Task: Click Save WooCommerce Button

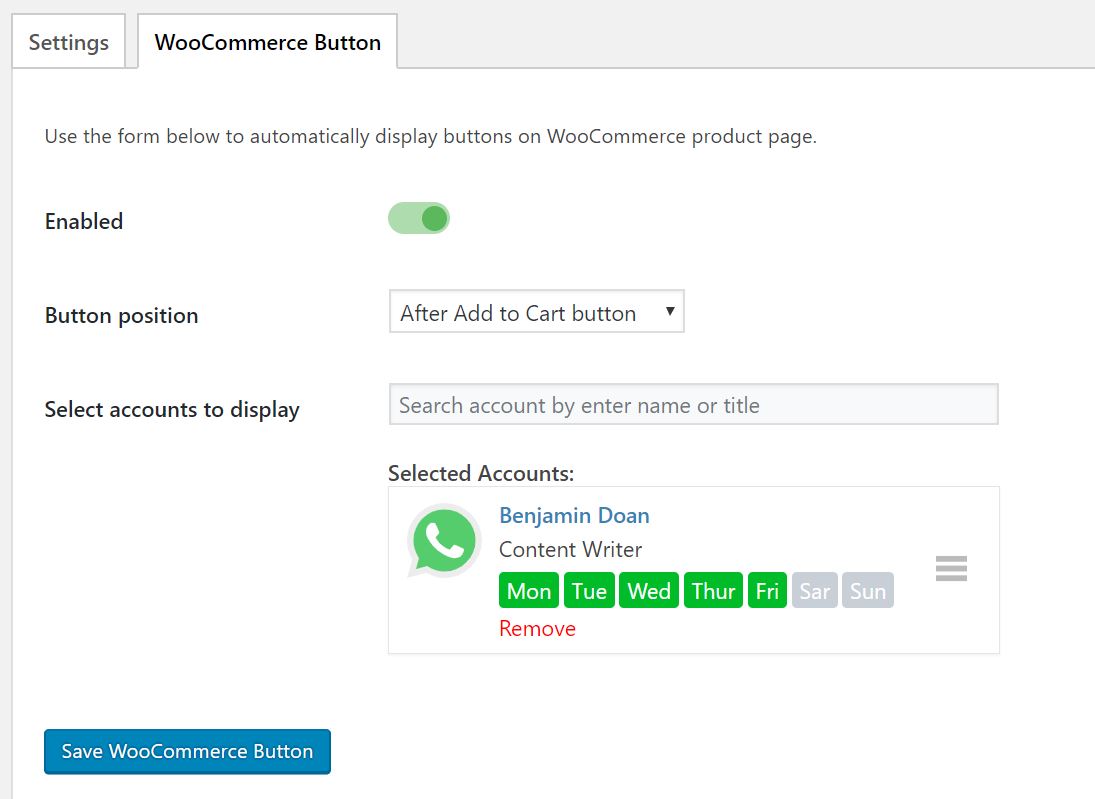Action: click(x=187, y=752)
